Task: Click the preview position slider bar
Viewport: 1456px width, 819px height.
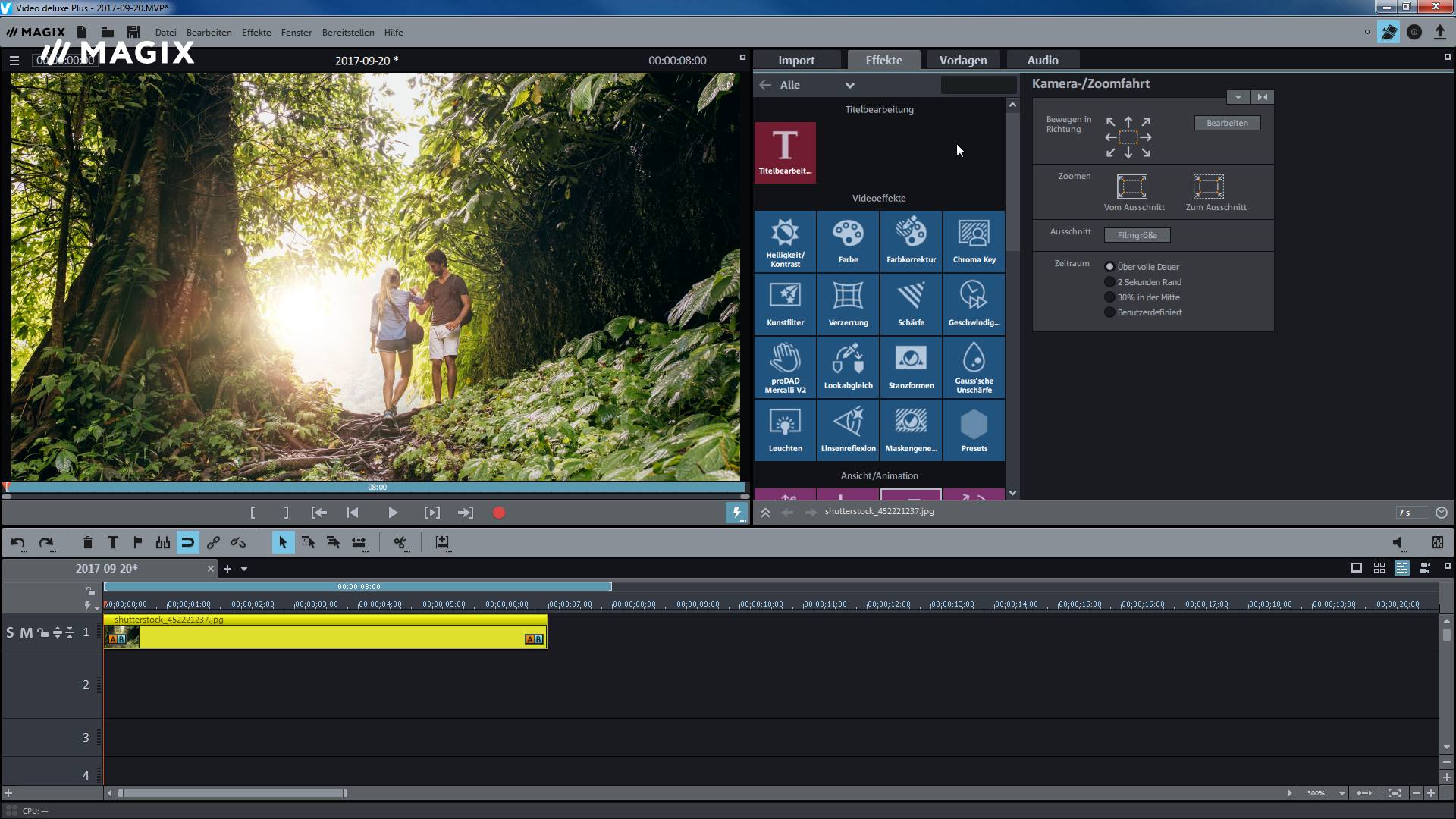Action: [376, 488]
